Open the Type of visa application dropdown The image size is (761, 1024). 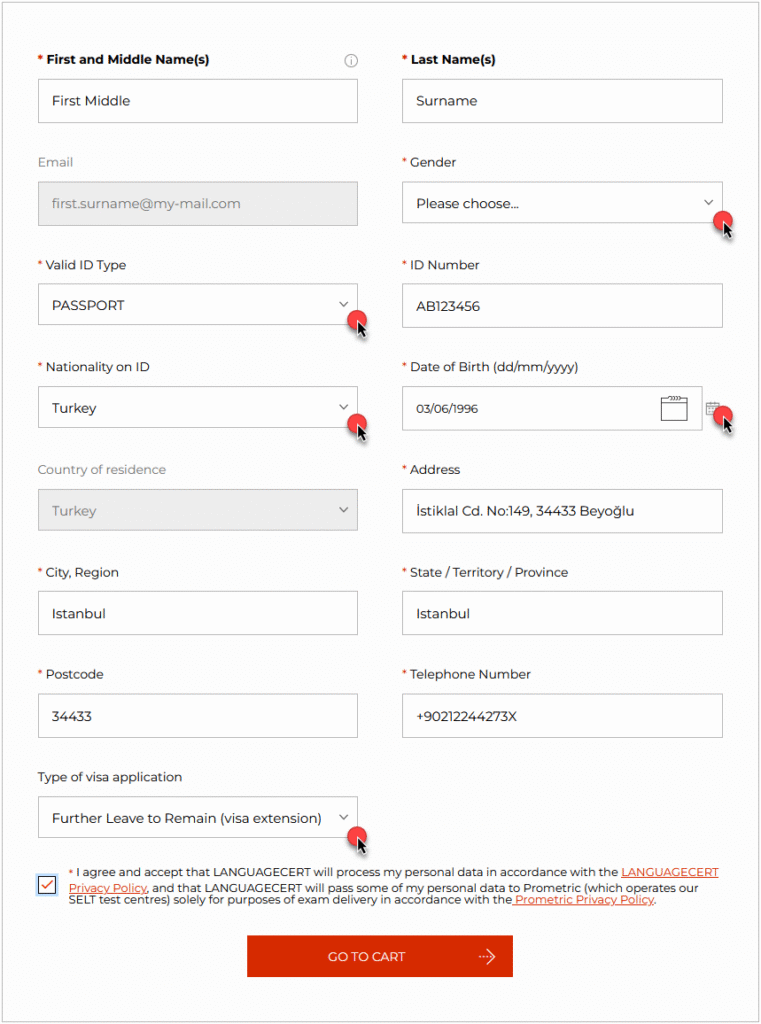(198, 817)
